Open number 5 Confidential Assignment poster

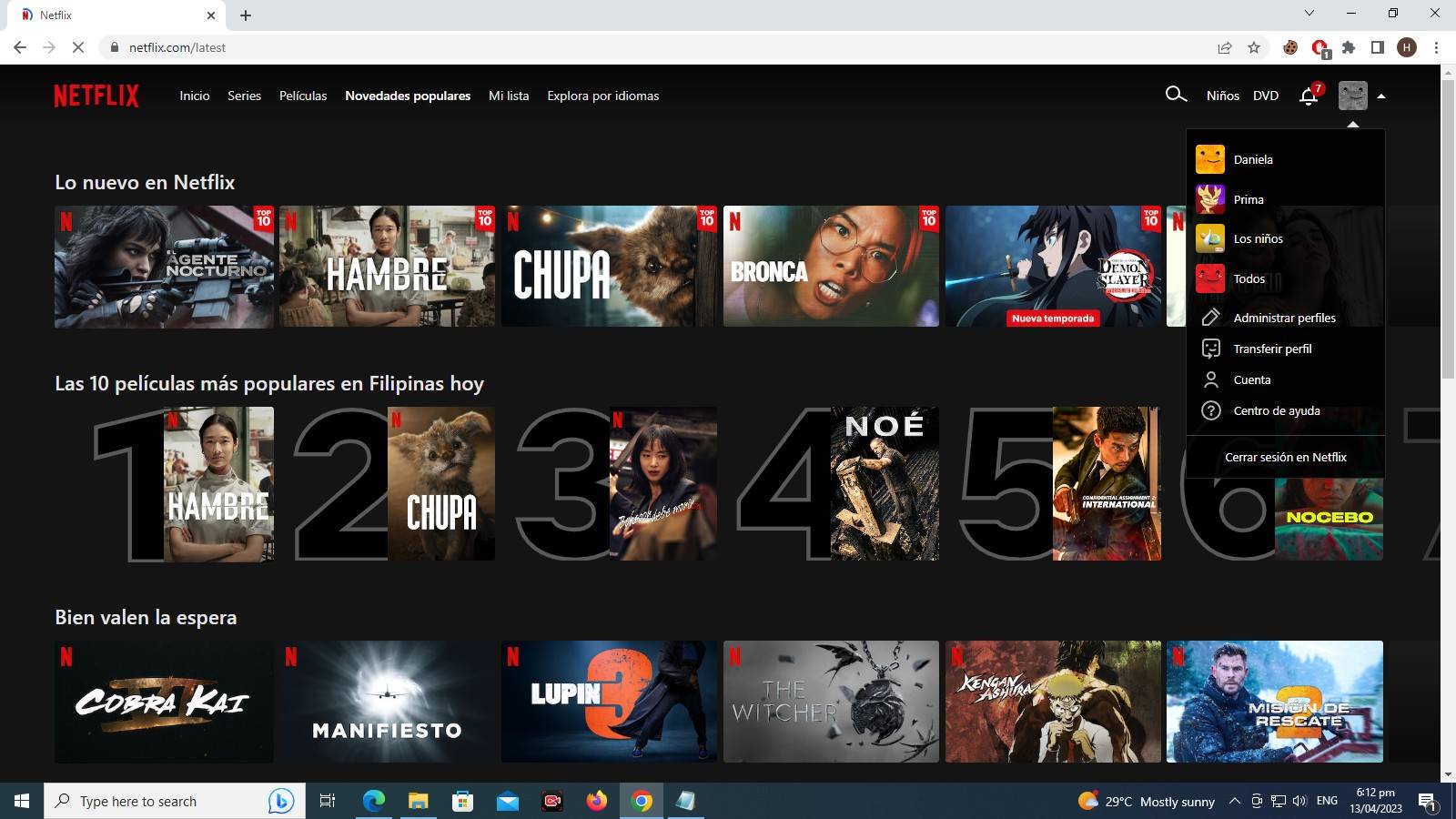tap(1107, 484)
